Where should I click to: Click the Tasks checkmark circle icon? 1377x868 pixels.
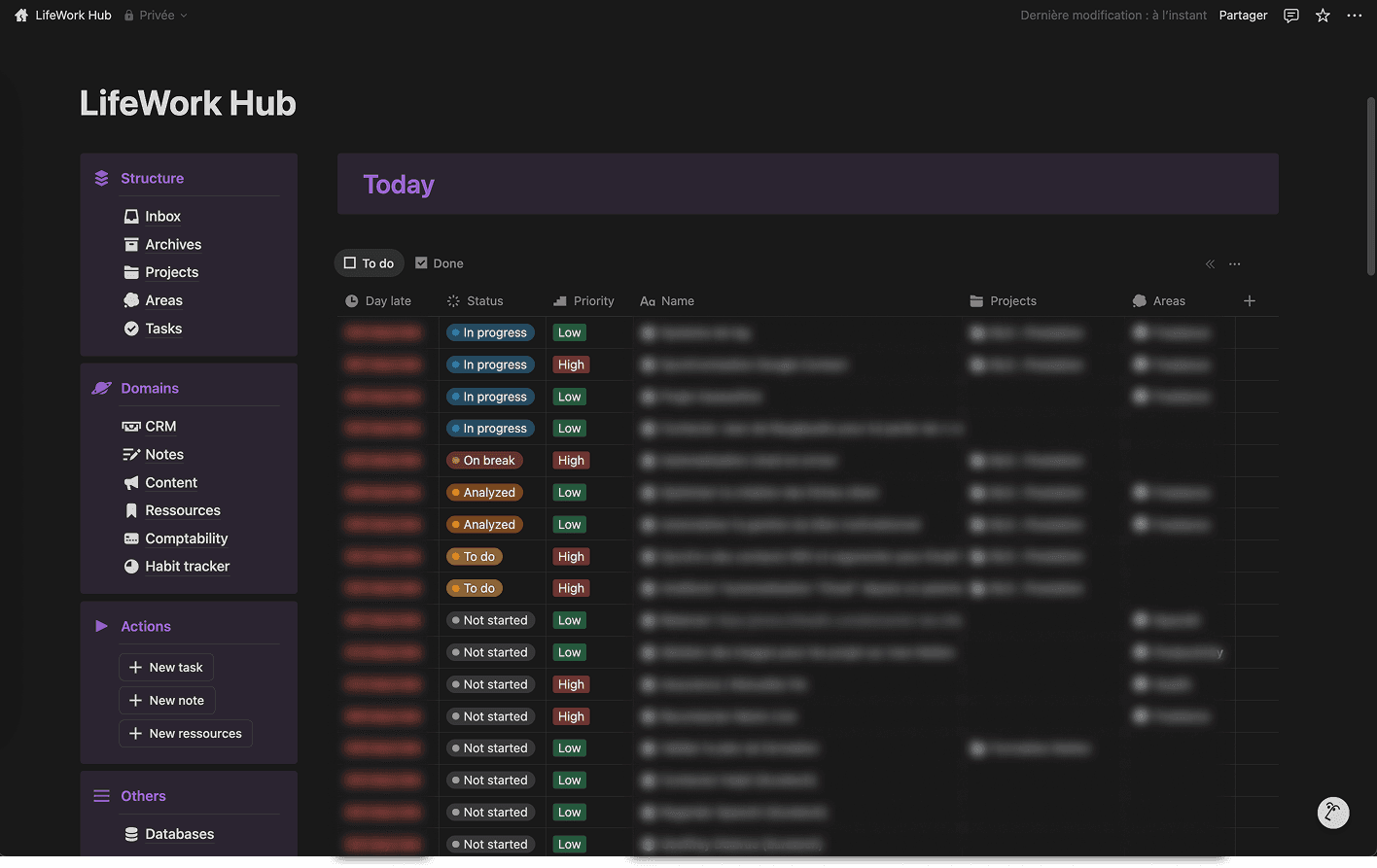(x=131, y=330)
